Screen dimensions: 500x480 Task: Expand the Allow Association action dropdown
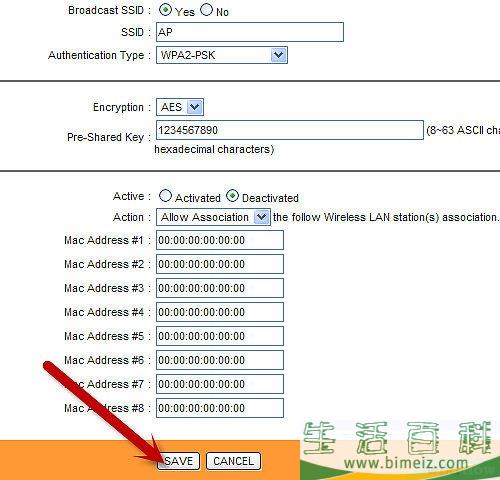pos(213,217)
